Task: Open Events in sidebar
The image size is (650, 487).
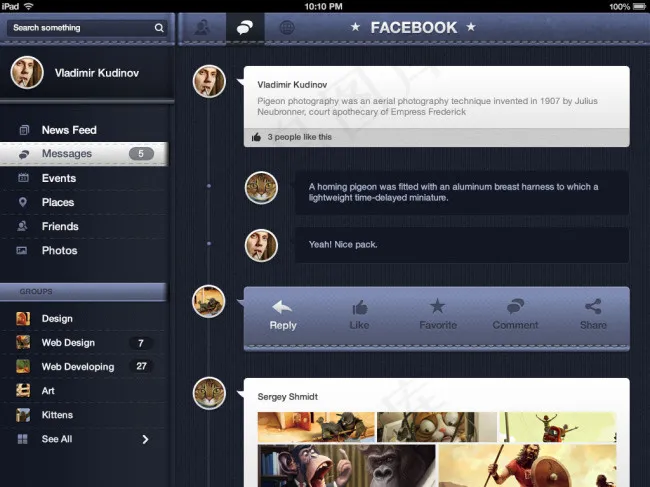Action: pos(85,178)
